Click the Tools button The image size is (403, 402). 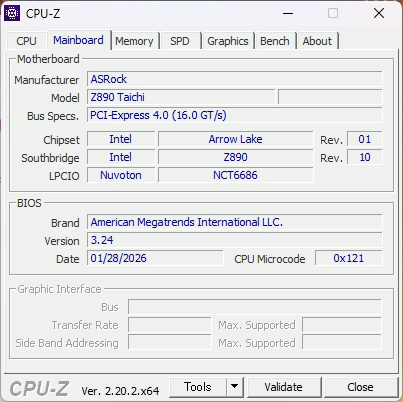click(x=198, y=387)
